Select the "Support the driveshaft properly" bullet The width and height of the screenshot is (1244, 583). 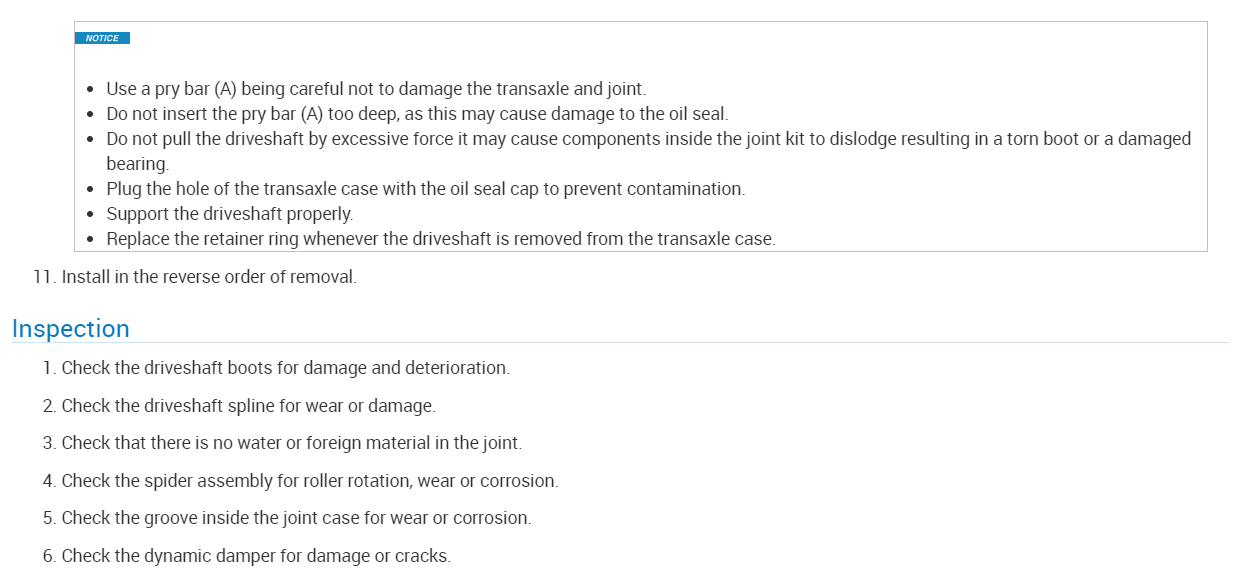pyautogui.click(x=229, y=214)
